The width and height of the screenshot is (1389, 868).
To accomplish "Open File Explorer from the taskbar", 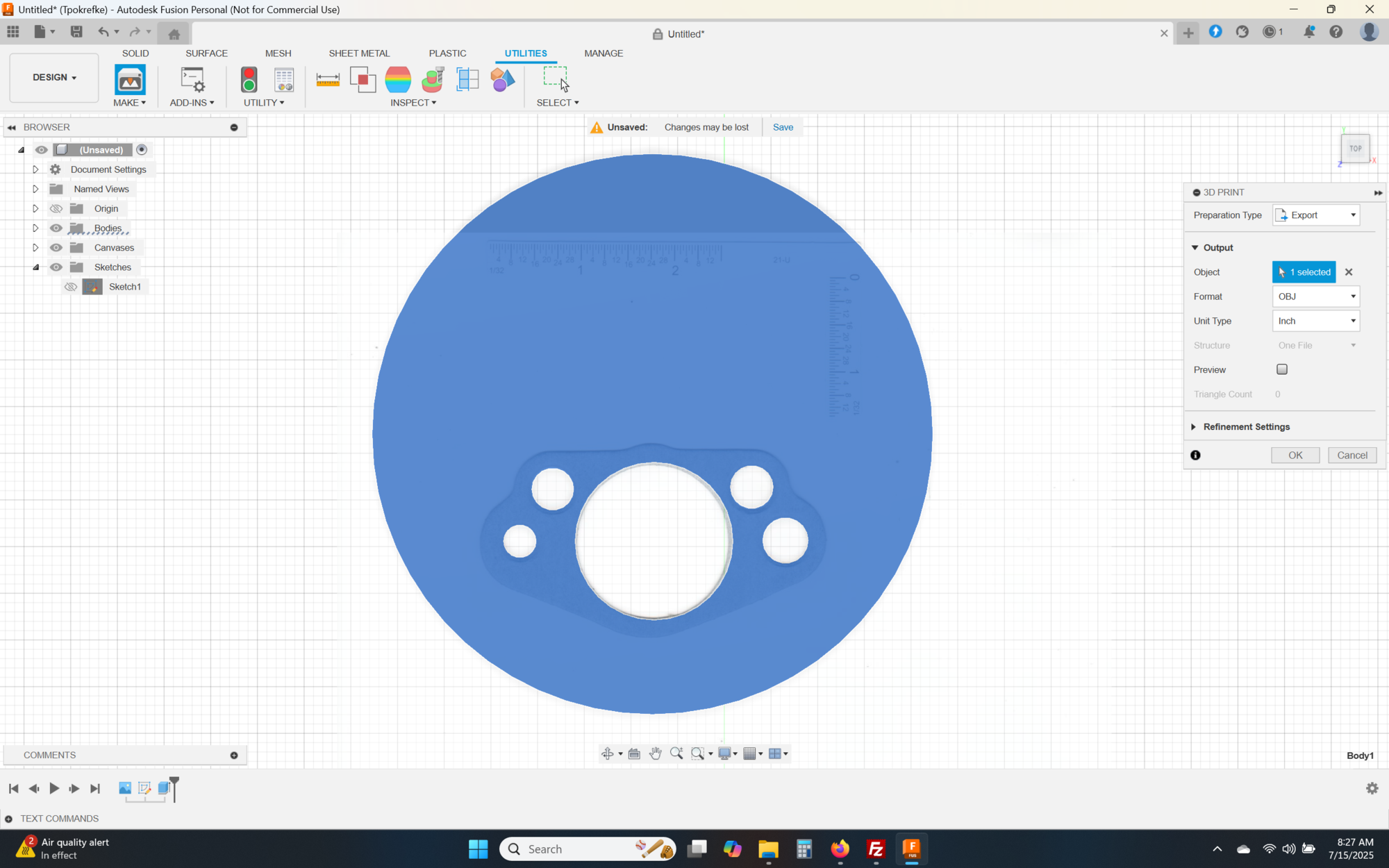I will (768, 849).
